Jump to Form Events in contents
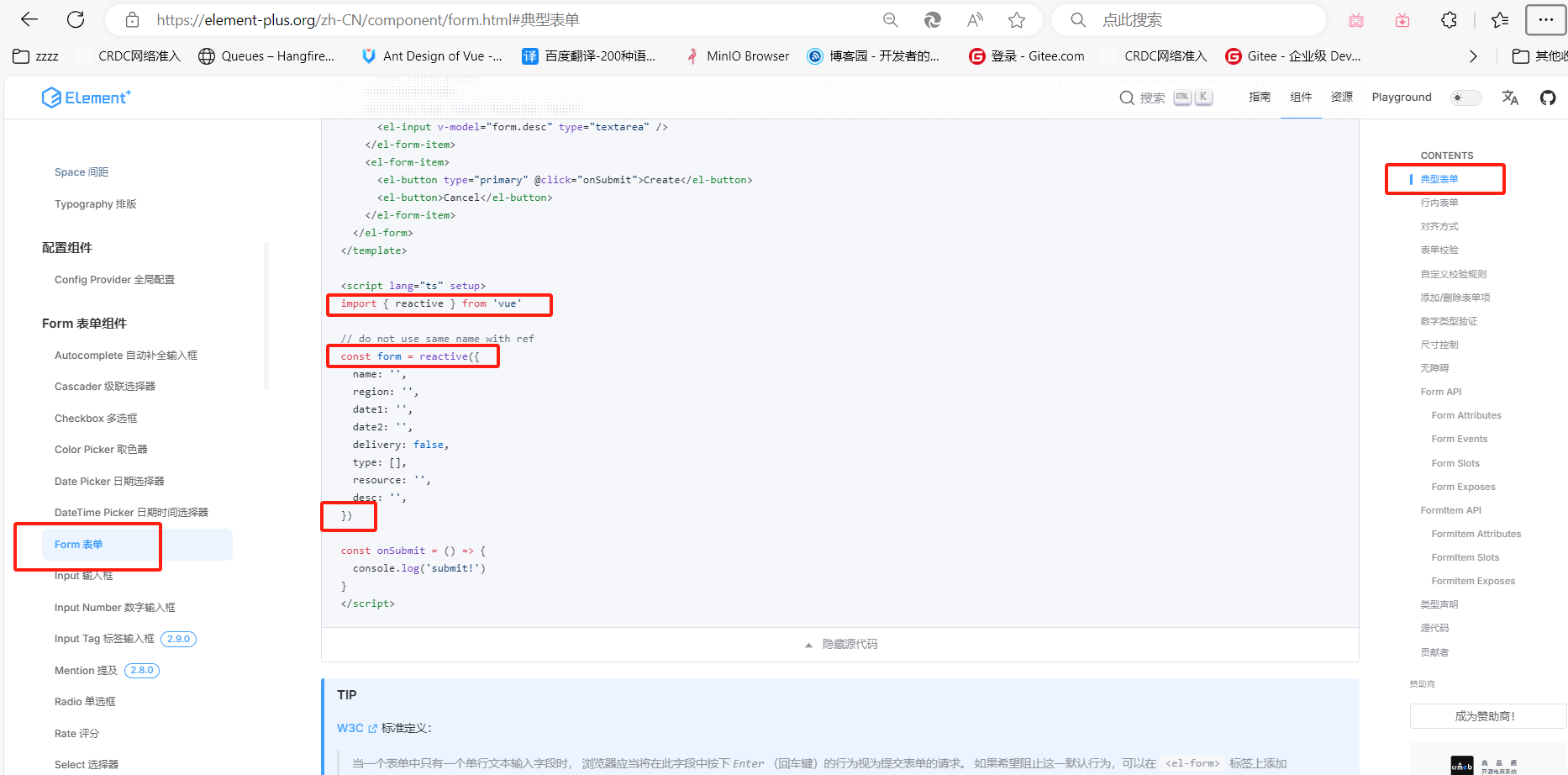The image size is (1568, 775). pyautogui.click(x=1460, y=439)
